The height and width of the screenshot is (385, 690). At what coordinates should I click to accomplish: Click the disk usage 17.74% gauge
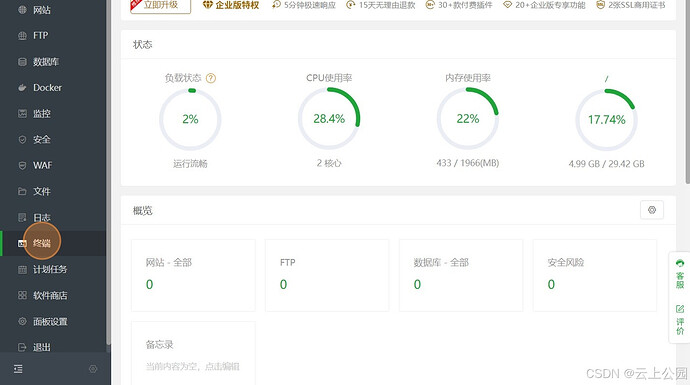[606, 120]
